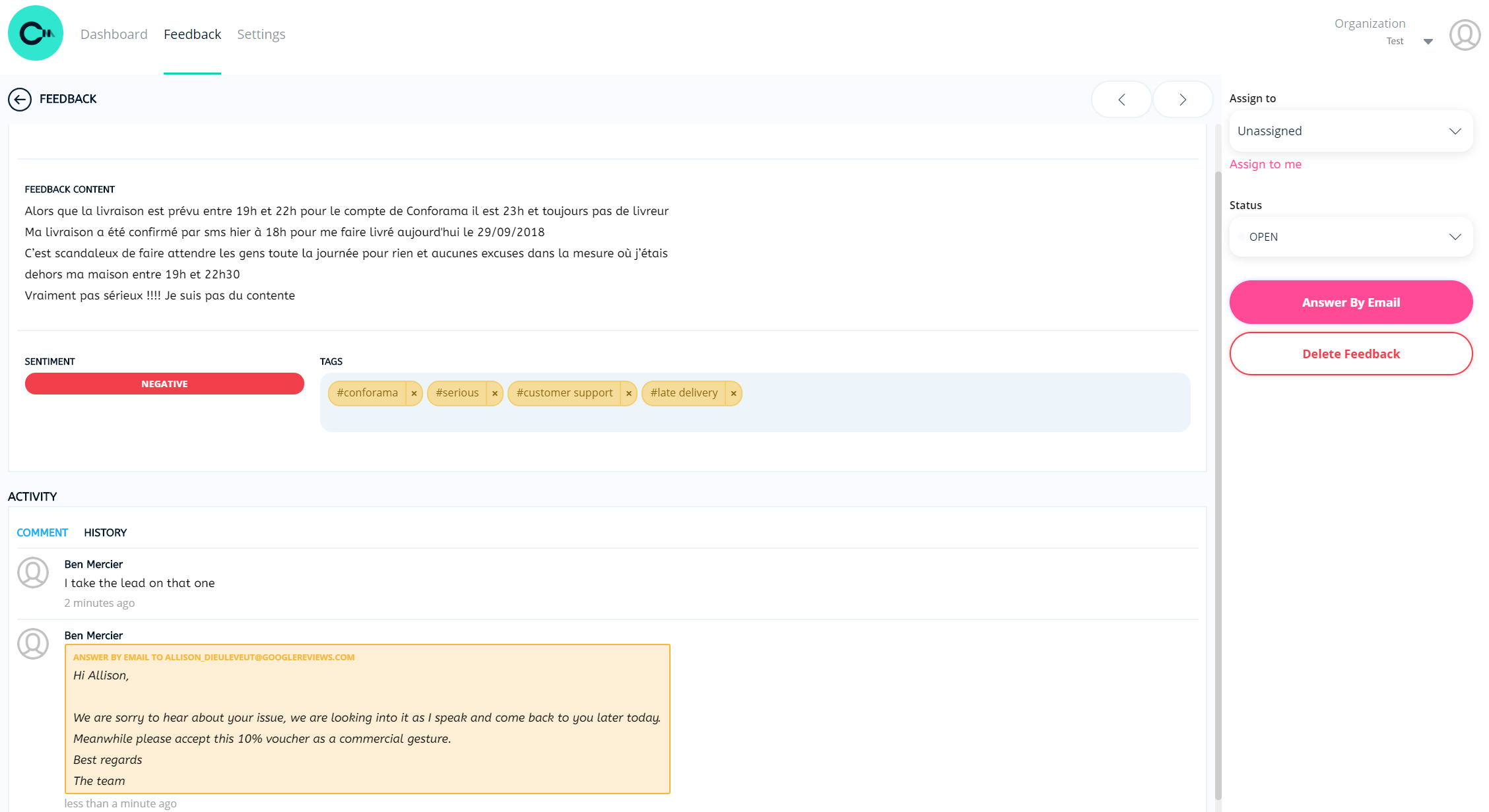Click the 'Vraiment pas sérieux' feedback line
The width and height of the screenshot is (1489, 812).
(x=160, y=296)
